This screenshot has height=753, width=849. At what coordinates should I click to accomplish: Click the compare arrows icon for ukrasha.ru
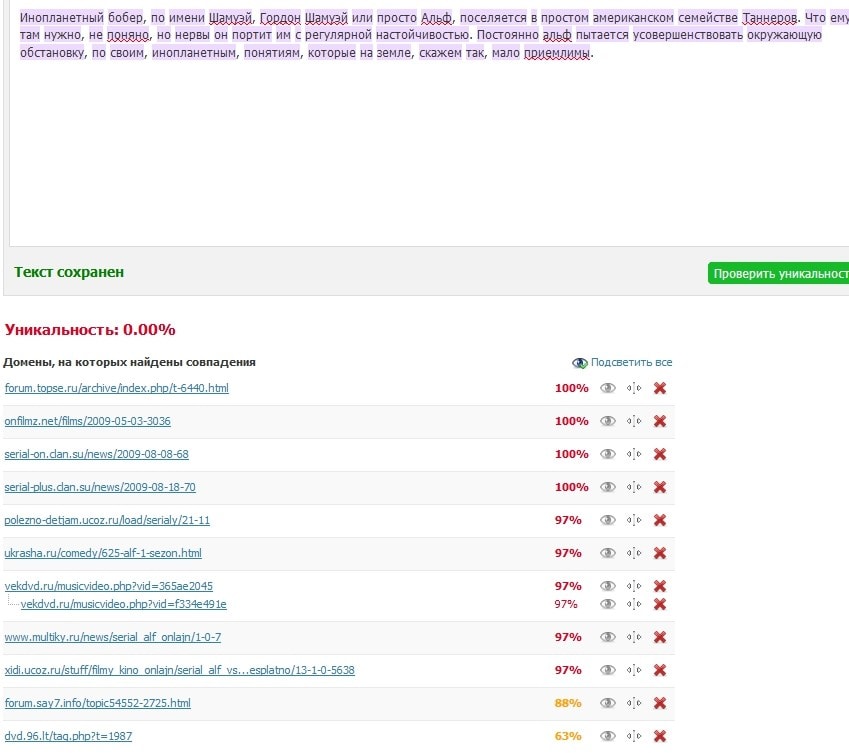click(634, 553)
